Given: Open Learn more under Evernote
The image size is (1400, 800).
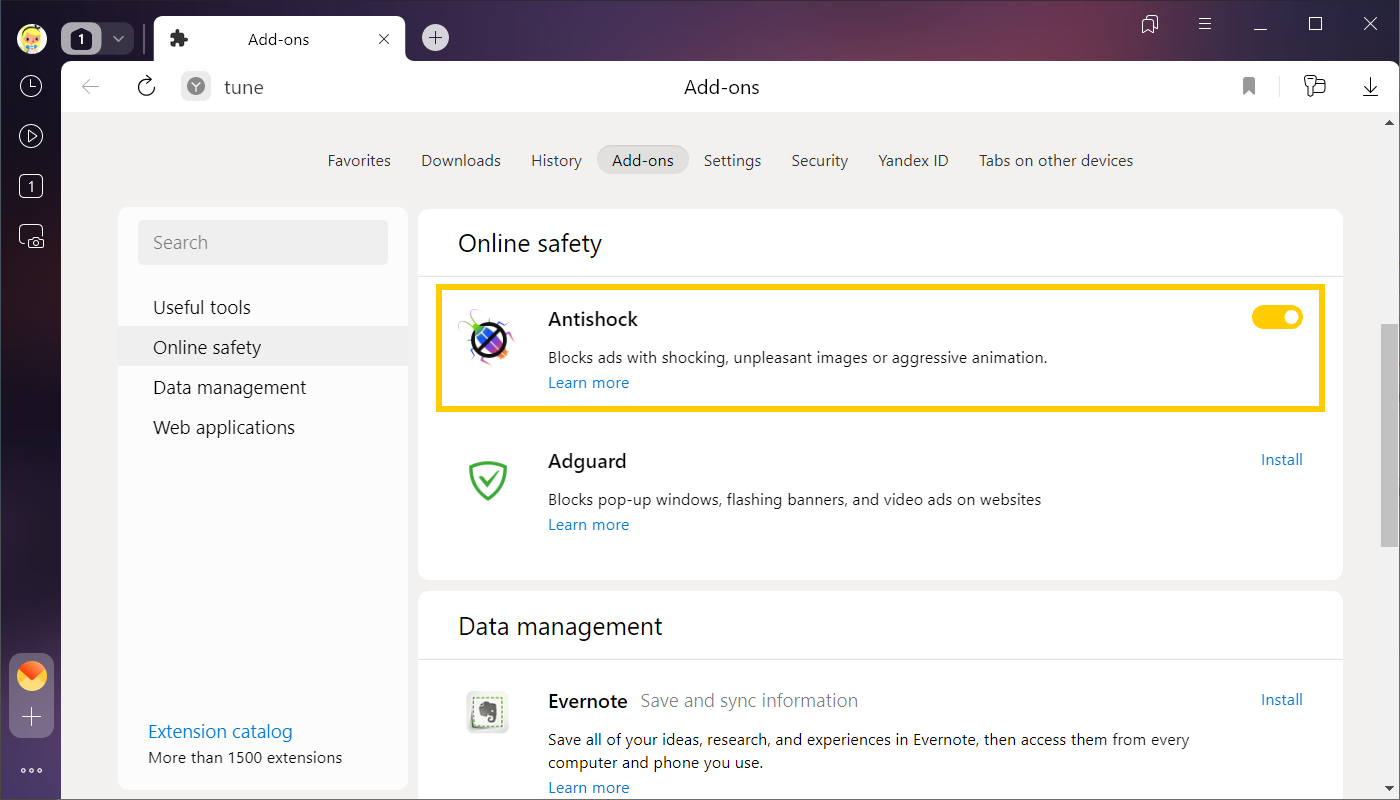Looking at the screenshot, I should coord(589,787).
